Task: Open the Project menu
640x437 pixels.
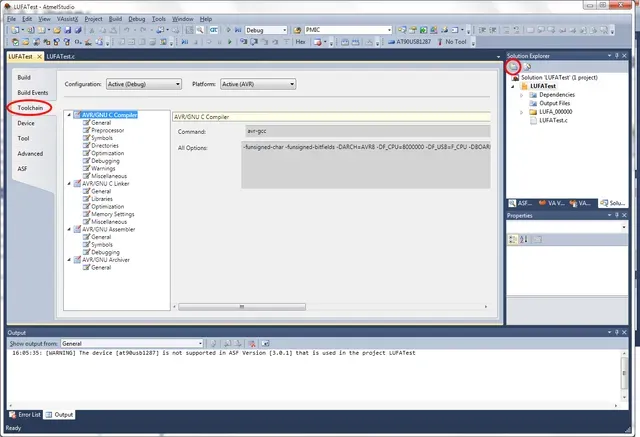Action: pos(93,19)
